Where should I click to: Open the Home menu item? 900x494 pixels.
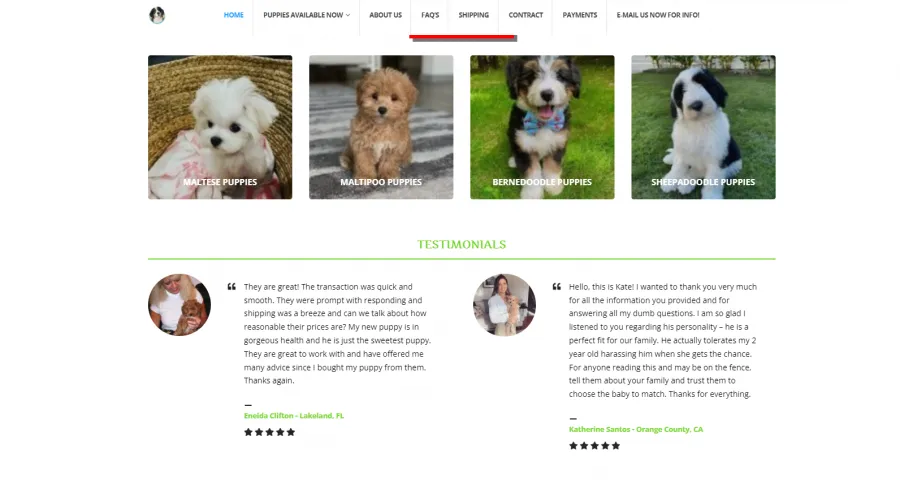click(x=234, y=15)
